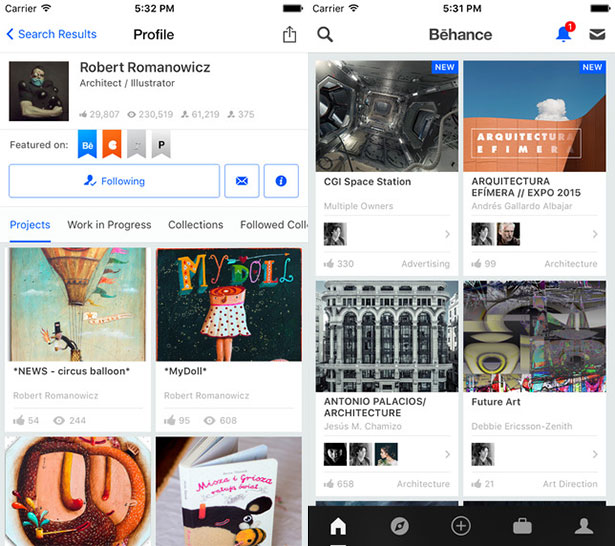Image resolution: width=615 pixels, height=546 pixels.
Task: Open the person profile tab in bottom bar
Action: click(584, 526)
